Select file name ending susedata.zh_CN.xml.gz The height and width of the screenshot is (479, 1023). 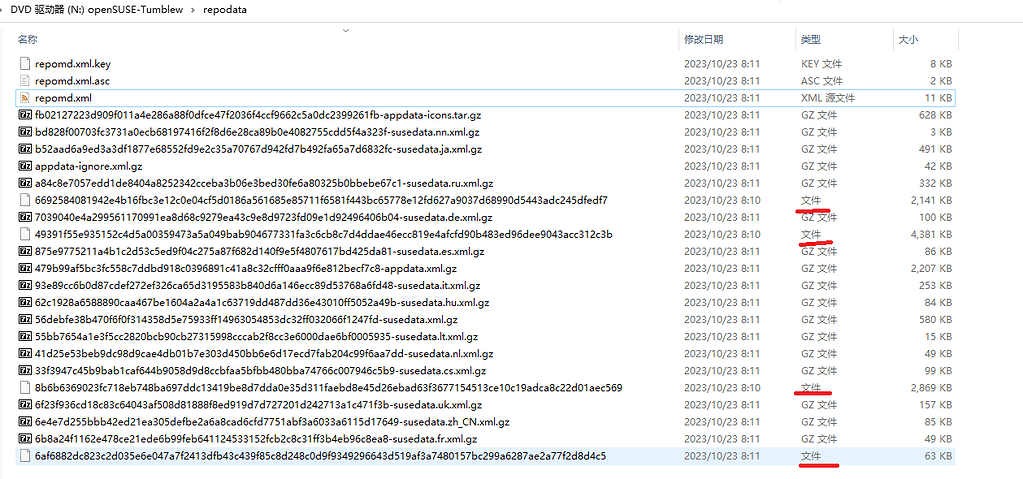(x=272, y=422)
